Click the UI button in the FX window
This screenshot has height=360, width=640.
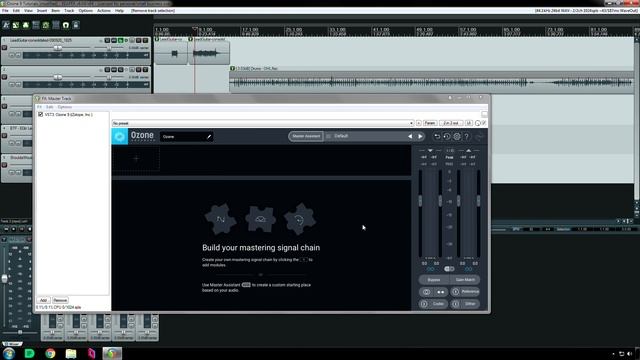click(469, 123)
